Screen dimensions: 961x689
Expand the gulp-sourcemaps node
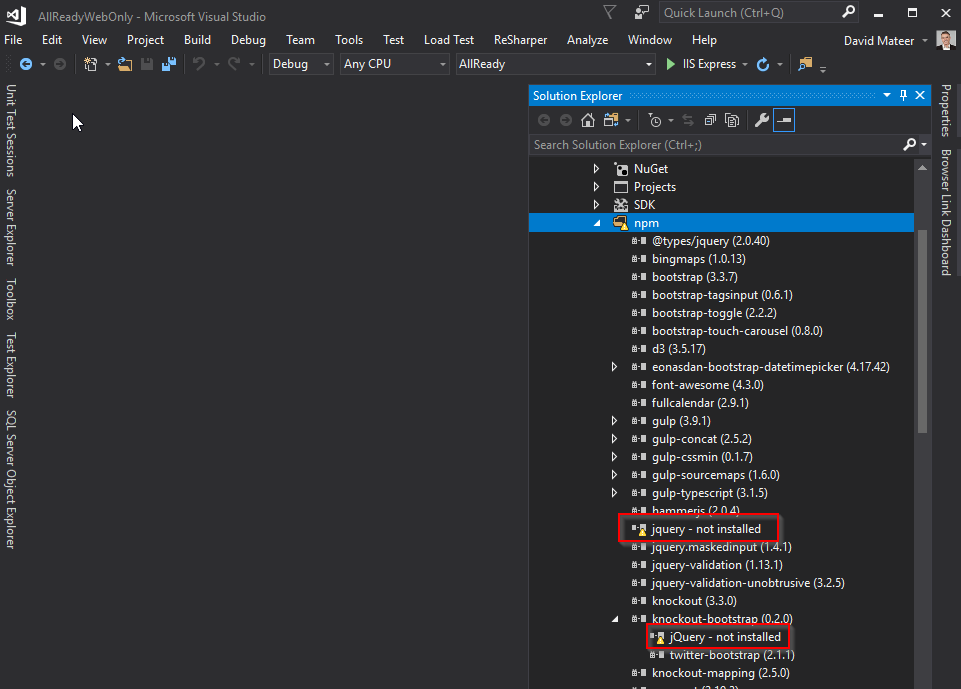tap(614, 474)
